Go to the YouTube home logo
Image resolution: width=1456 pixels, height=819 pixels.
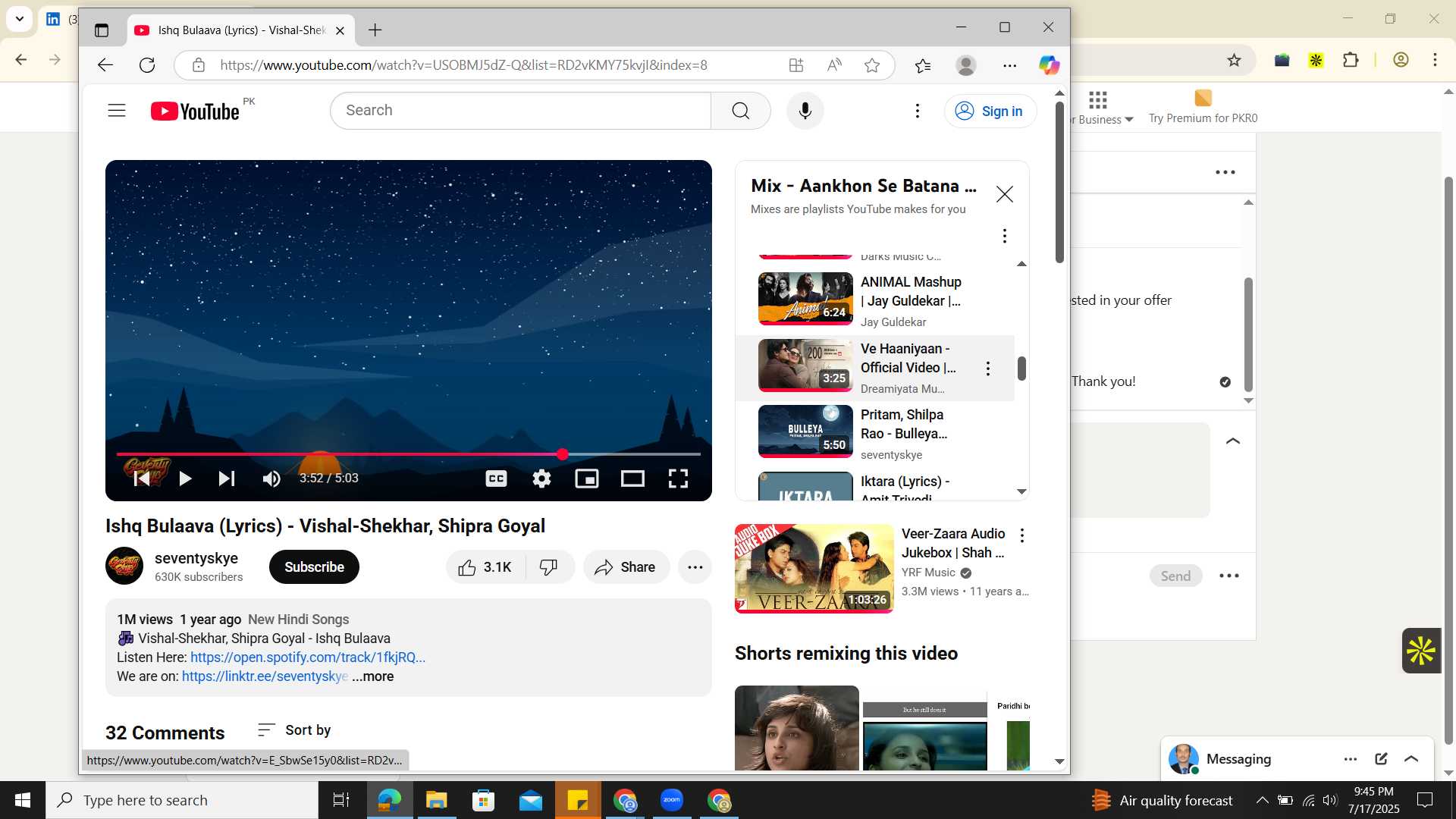click(x=195, y=111)
